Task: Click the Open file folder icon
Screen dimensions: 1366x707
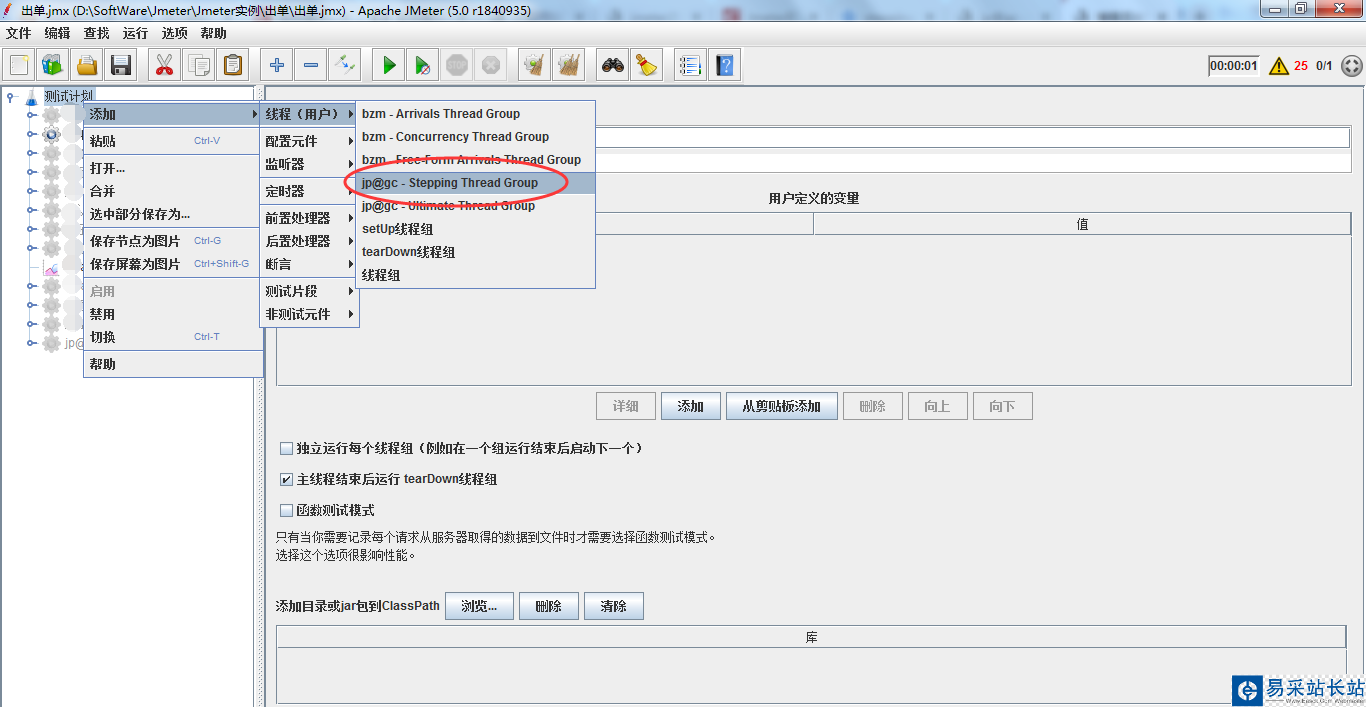Action: (87, 66)
